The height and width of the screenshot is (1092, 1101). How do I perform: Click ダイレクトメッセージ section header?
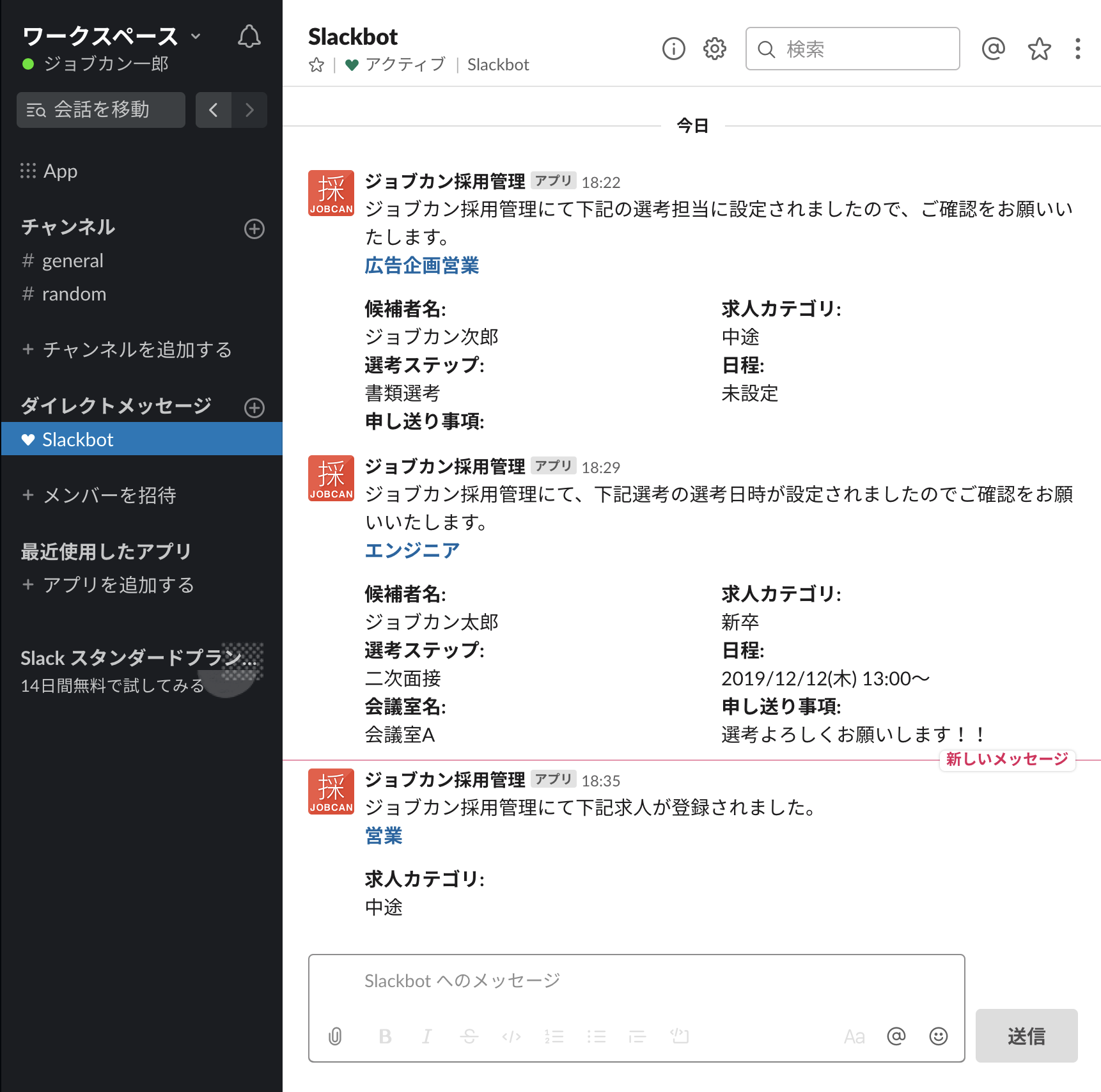point(116,406)
